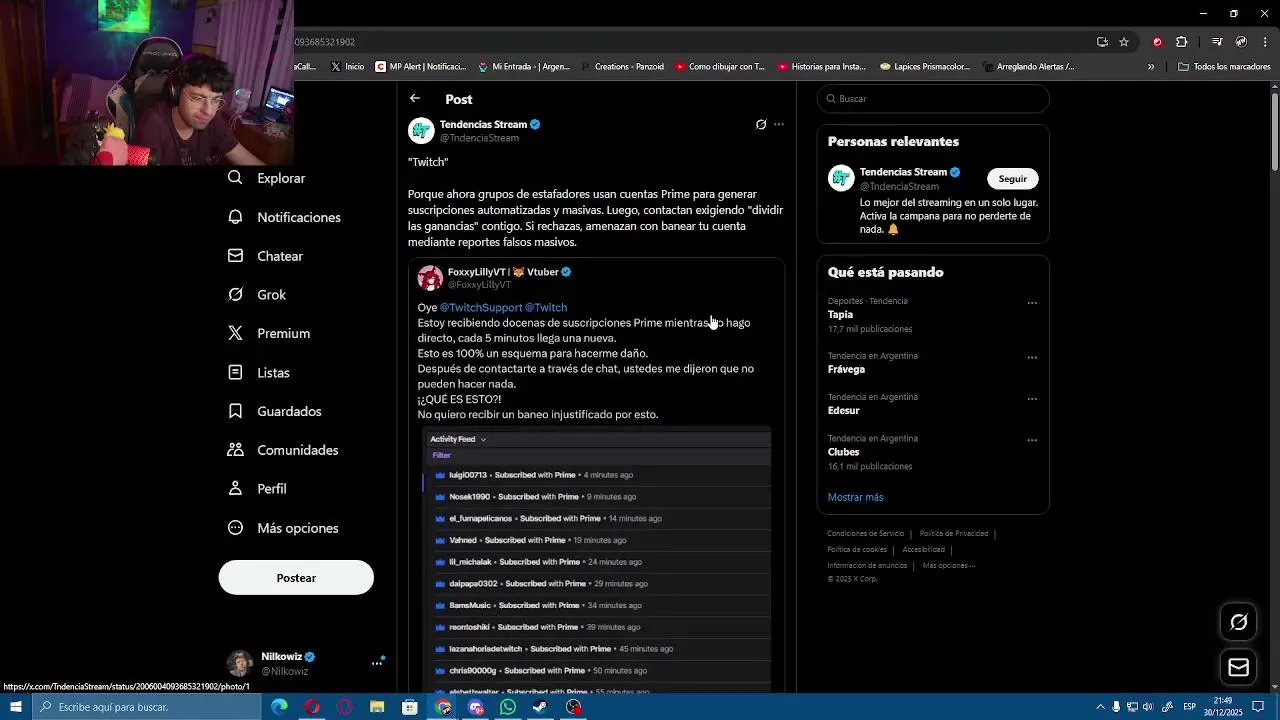Expand hidden bookmarks chevron

(x=1151, y=67)
